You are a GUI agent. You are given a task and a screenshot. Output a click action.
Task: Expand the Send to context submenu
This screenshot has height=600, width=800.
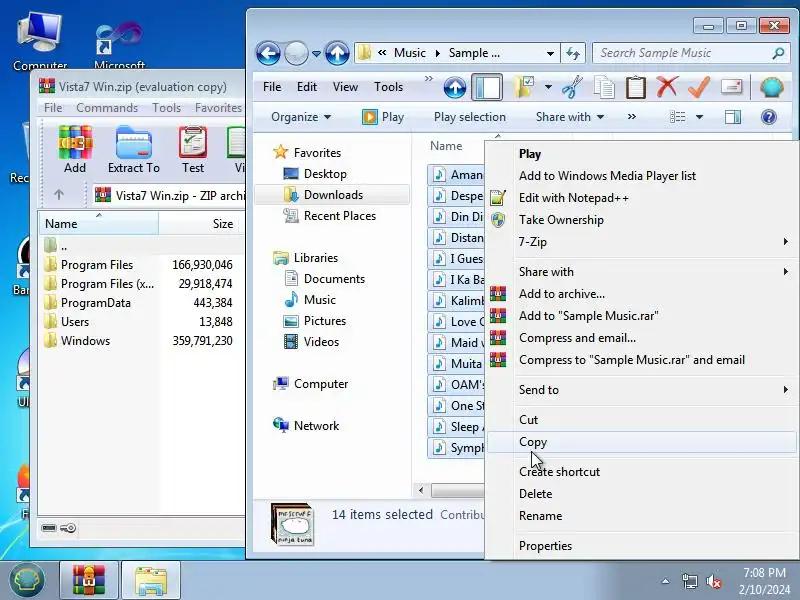coord(642,390)
